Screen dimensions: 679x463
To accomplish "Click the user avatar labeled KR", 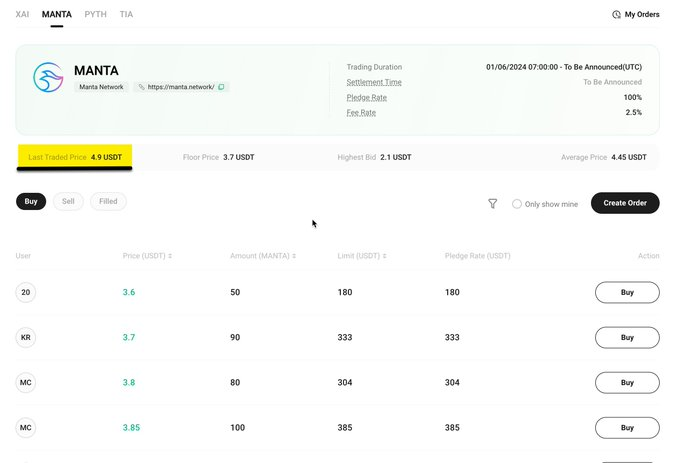I will [x=26, y=337].
